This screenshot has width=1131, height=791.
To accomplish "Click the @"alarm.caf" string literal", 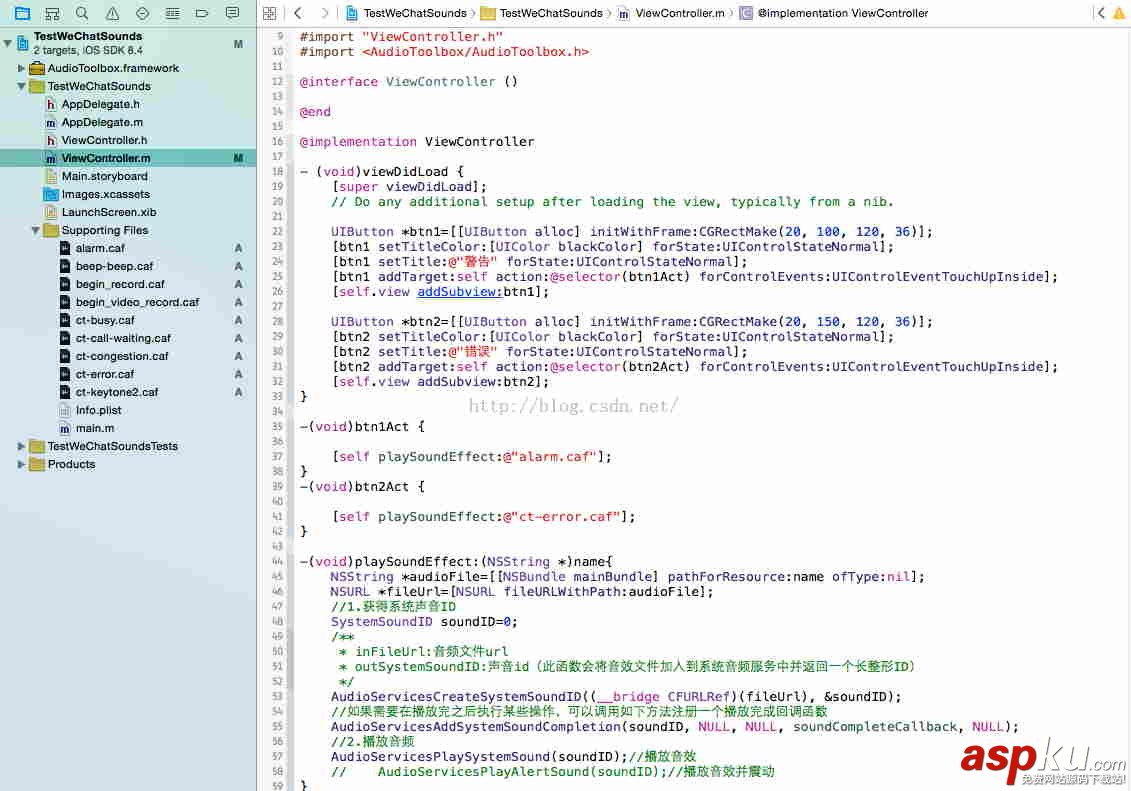I will [x=550, y=457].
